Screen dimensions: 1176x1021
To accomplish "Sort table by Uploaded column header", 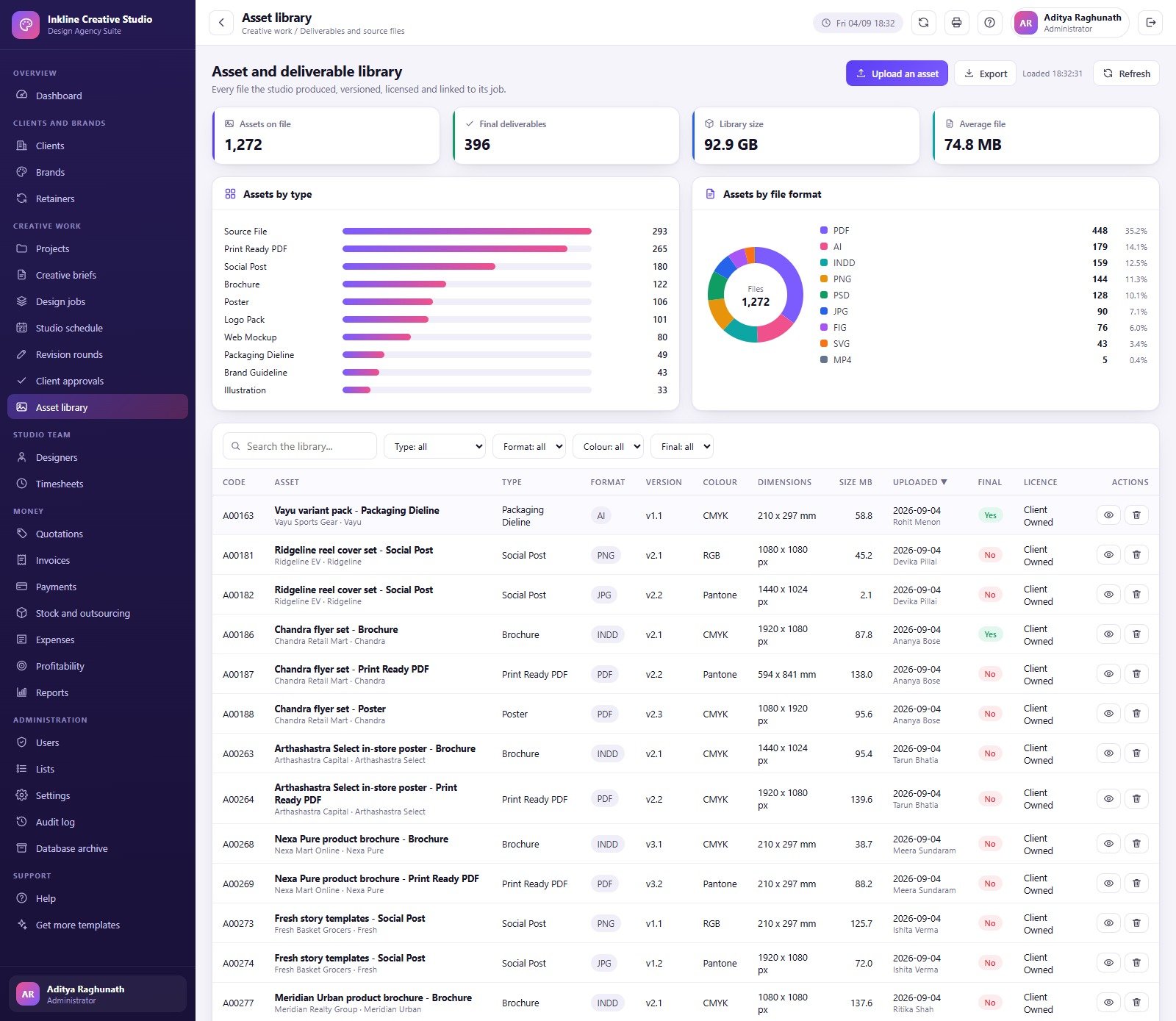I will 919,482.
